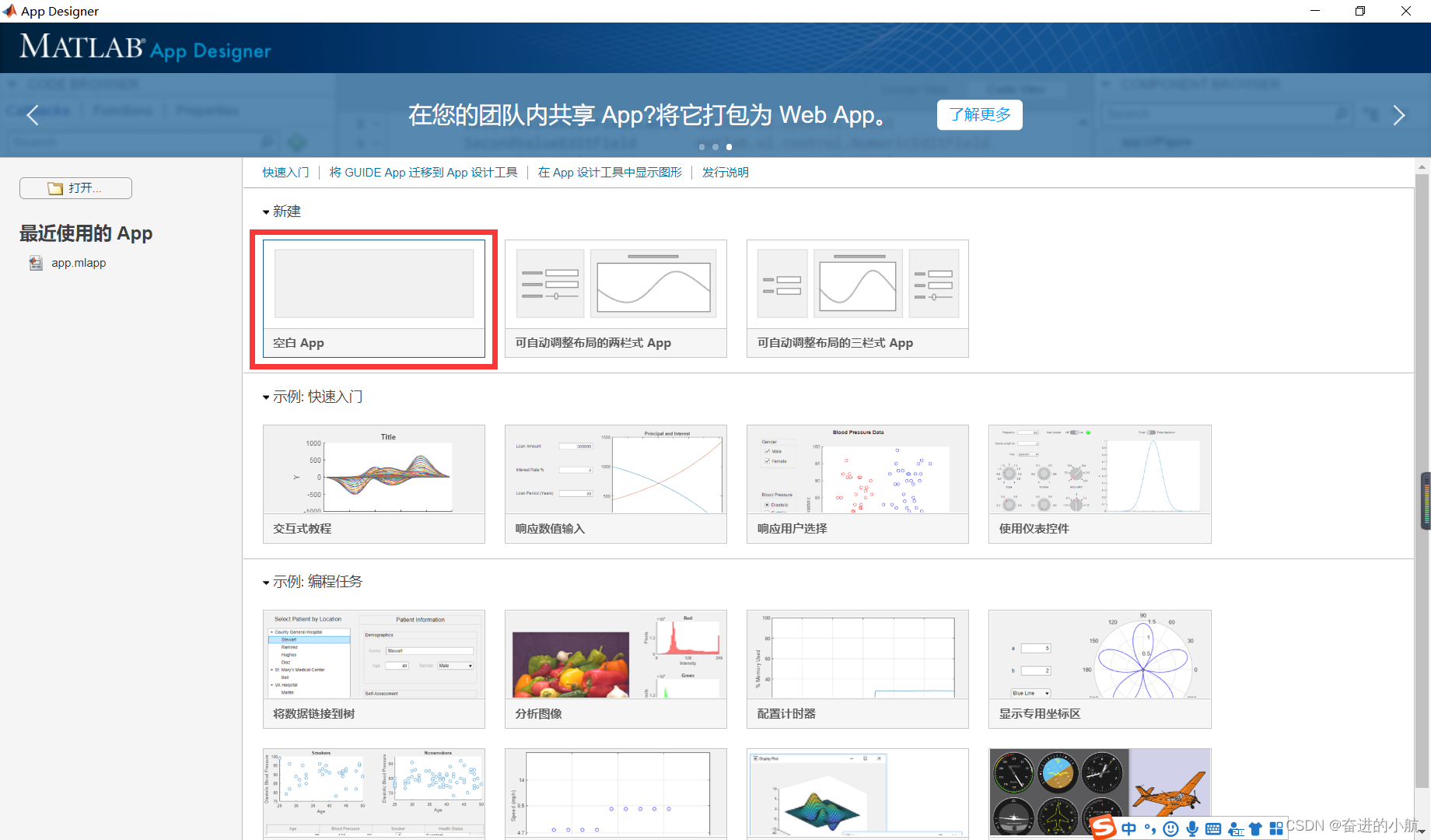Create 可自动调整布局的三栏式 App

tap(858, 299)
